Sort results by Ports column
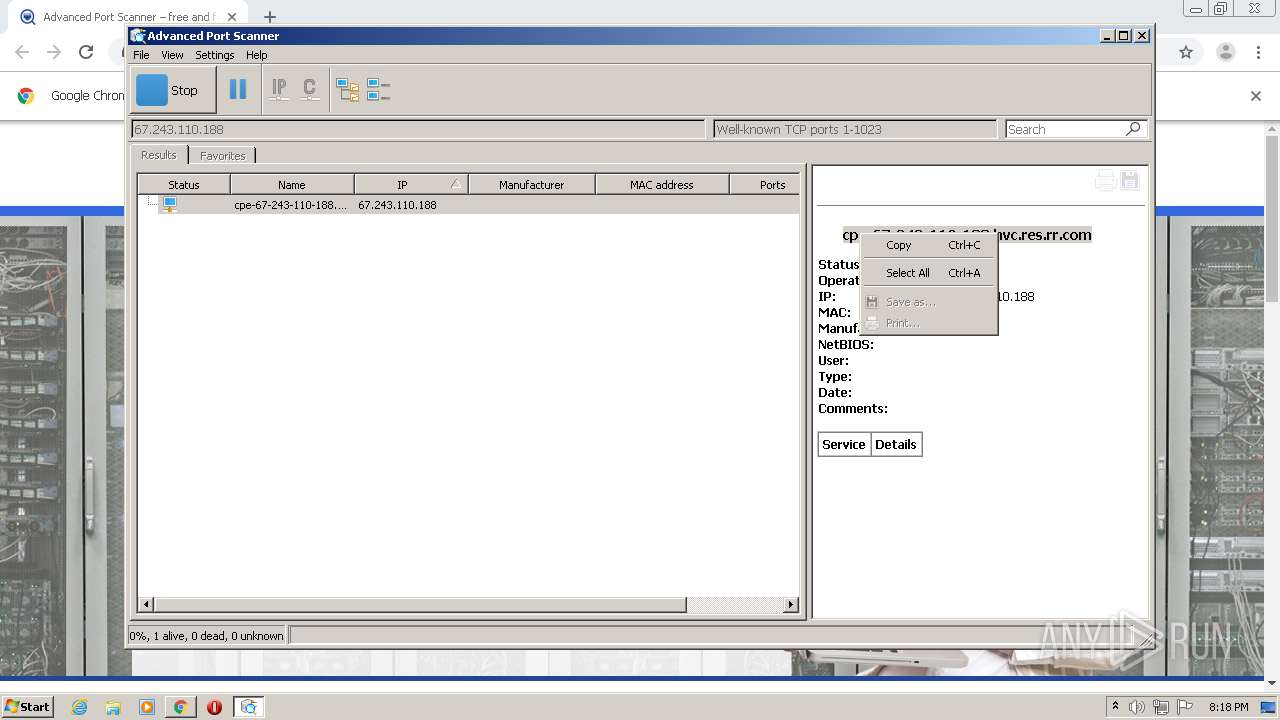The height and width of the screenshot is (720, 1280). [x=765, y=184]
